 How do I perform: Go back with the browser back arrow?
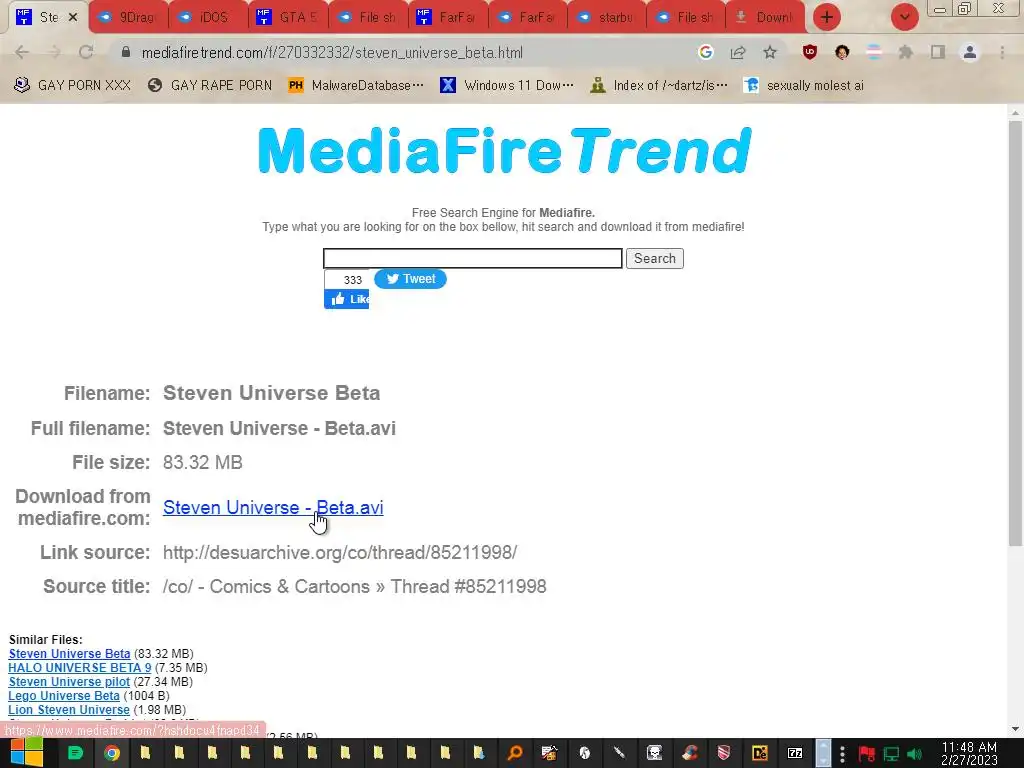[22, 52]
